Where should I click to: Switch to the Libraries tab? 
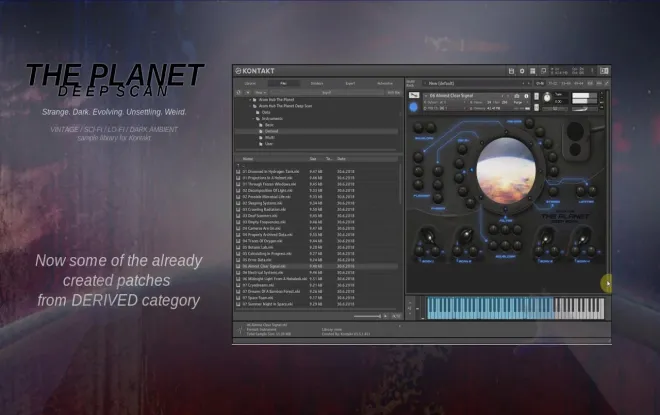(x=250, y=83)
